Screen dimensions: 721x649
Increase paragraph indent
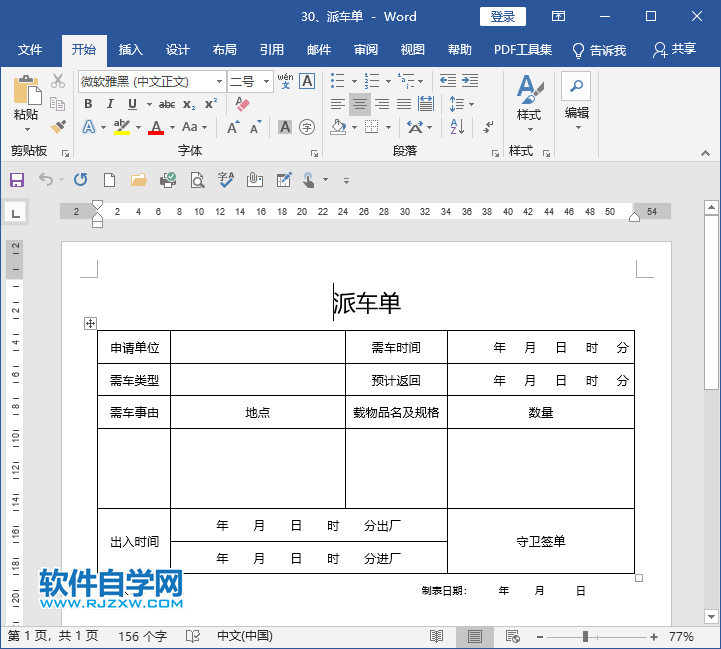click(x=470, y=81)
